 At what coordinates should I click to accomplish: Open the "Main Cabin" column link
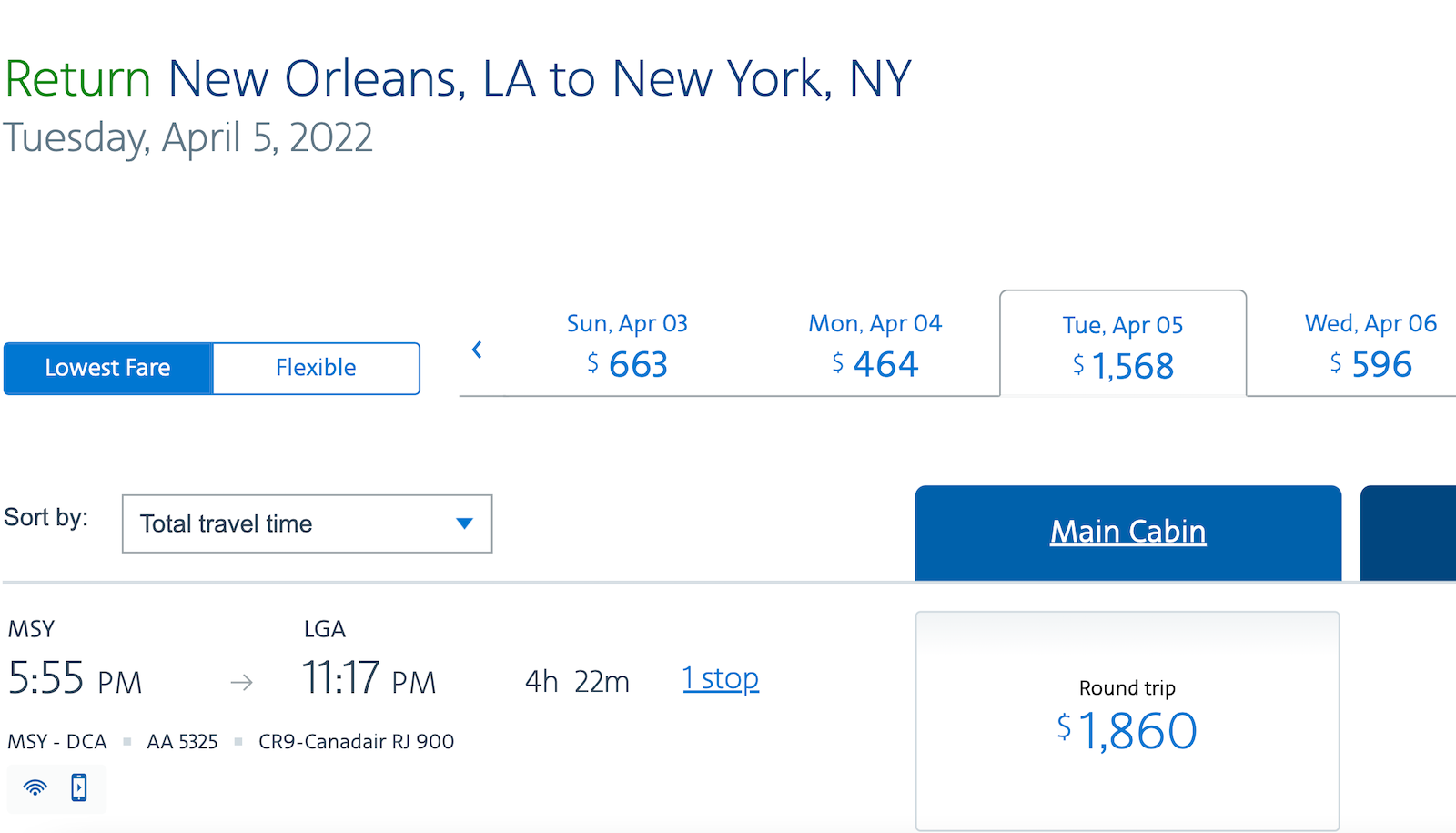click(x=1128, y=532)
